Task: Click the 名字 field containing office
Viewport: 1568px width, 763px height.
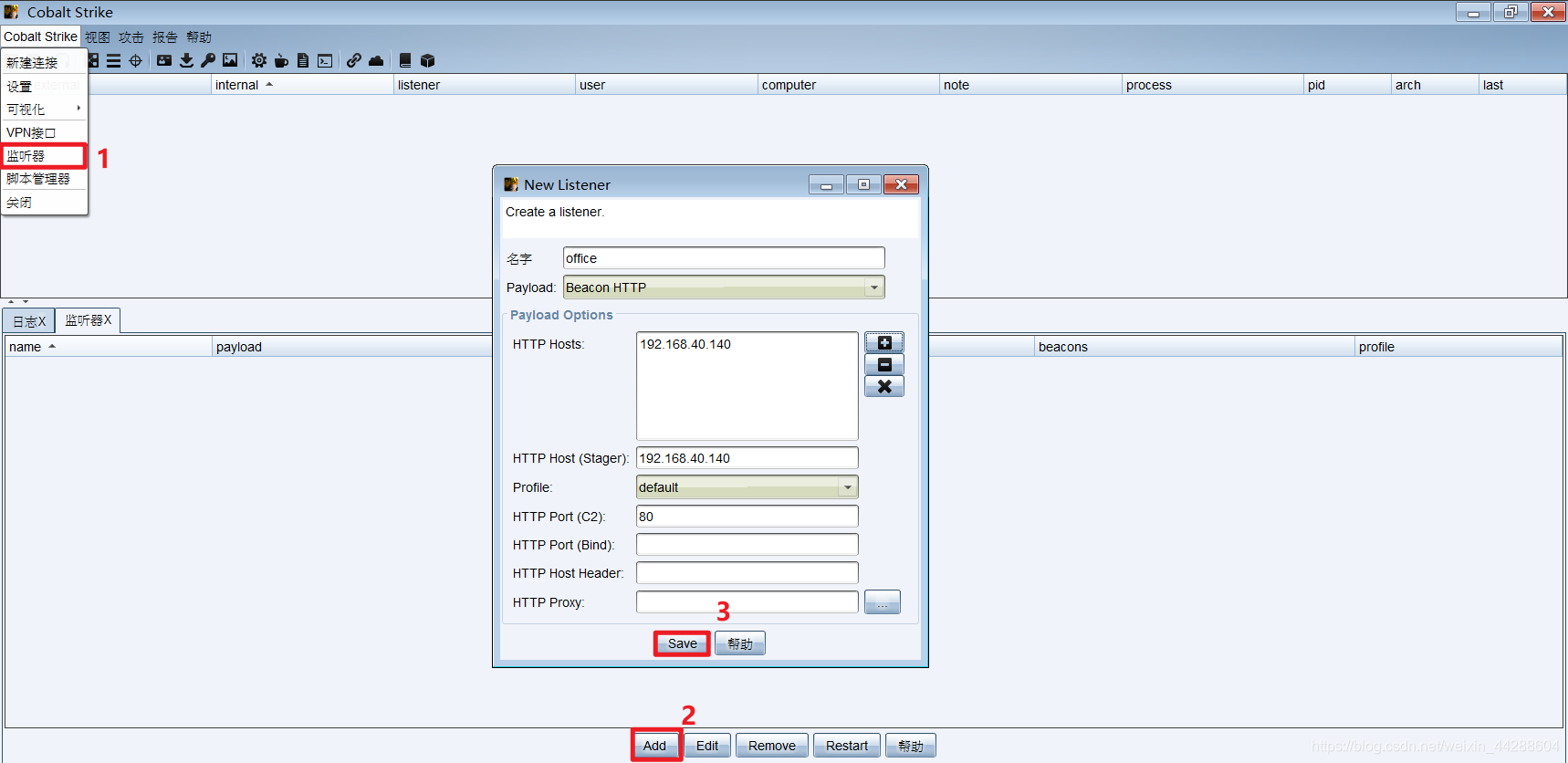Action: pyautogui.click(x=724, y=258)
